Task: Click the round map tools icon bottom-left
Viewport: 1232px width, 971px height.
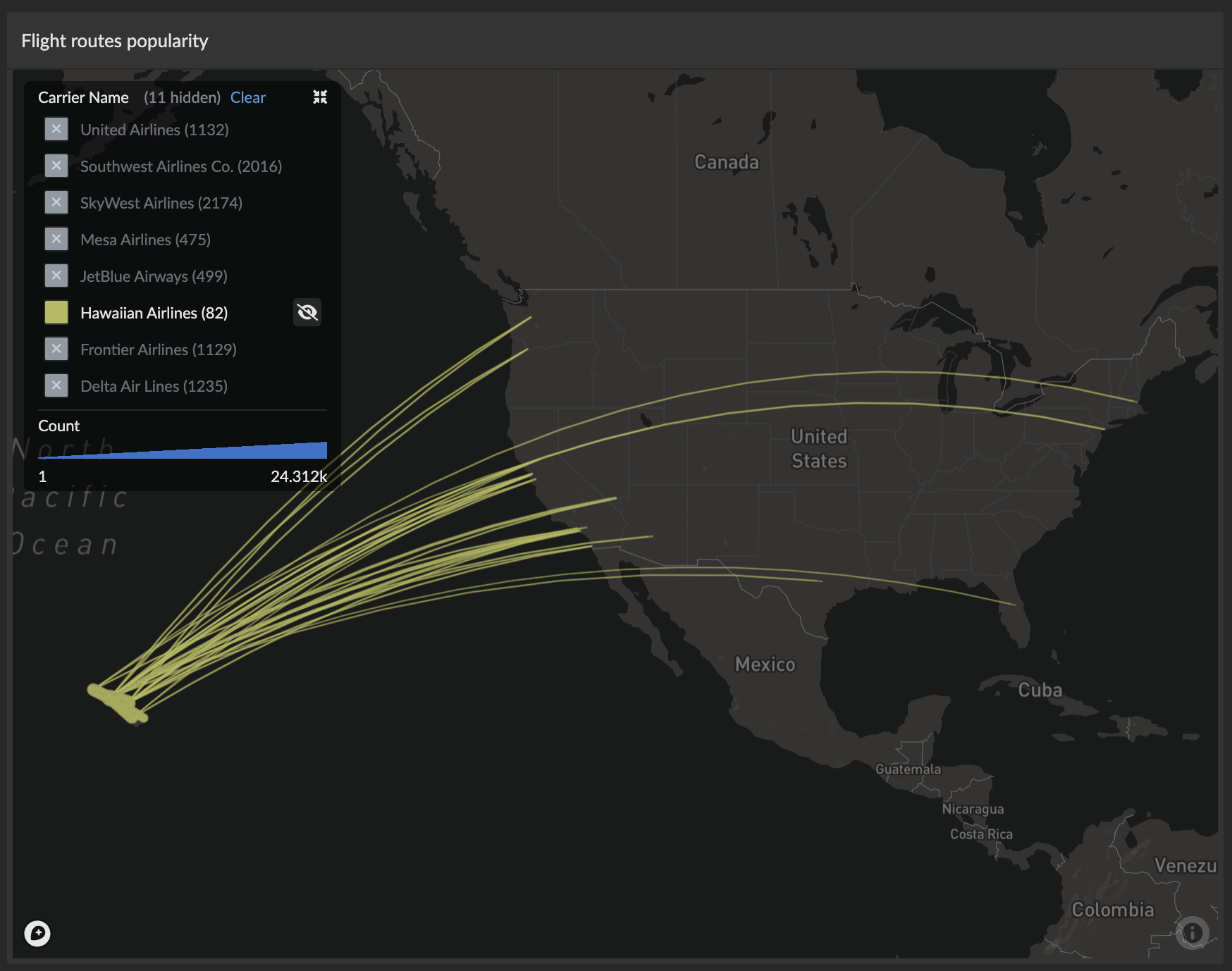Action: coord(37,934)
